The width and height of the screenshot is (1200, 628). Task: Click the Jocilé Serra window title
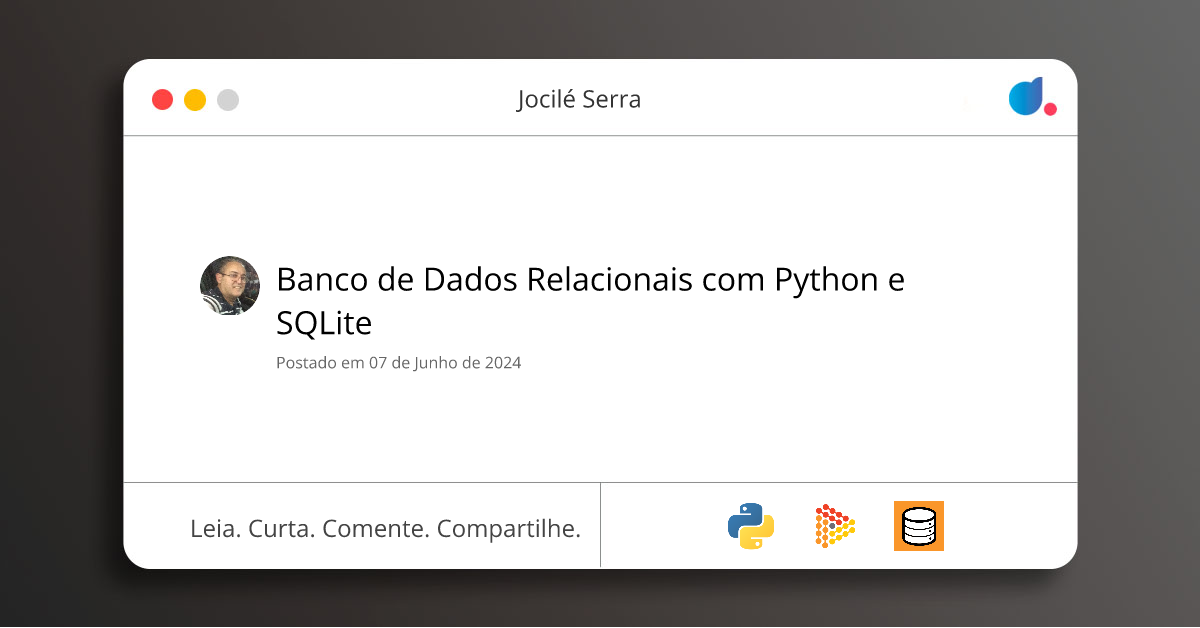pos(579,99)
